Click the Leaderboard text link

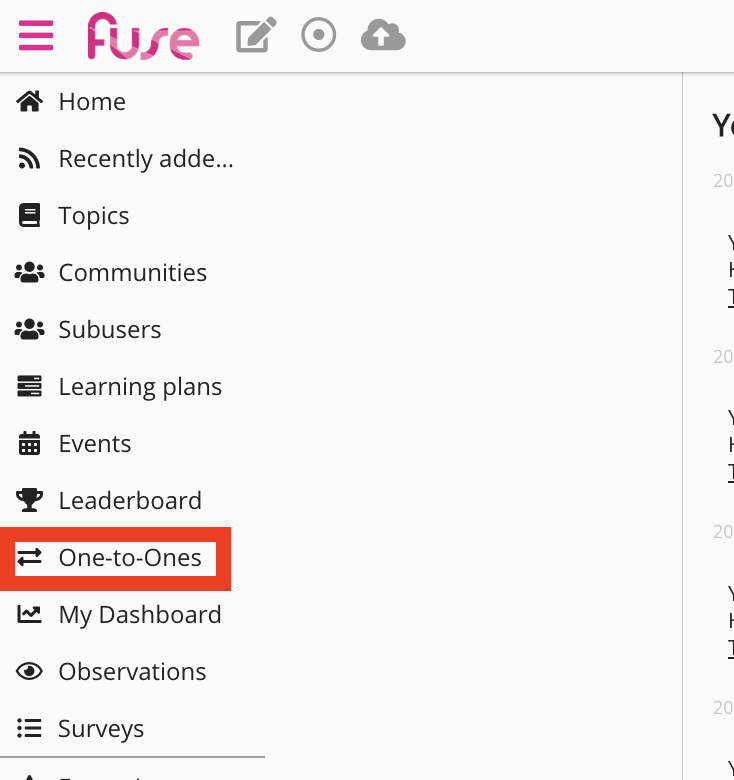(x=130, y=500)
